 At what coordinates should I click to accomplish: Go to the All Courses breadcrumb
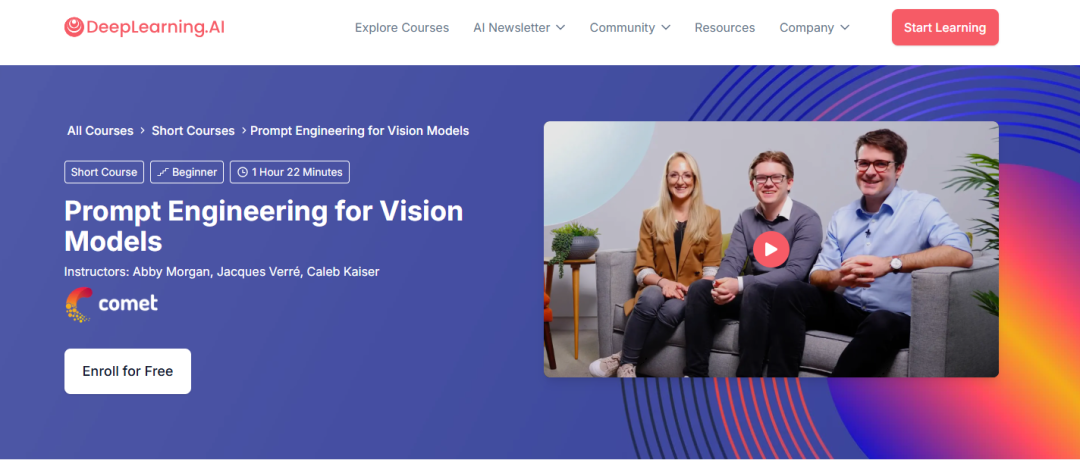[x=101, y=131]
